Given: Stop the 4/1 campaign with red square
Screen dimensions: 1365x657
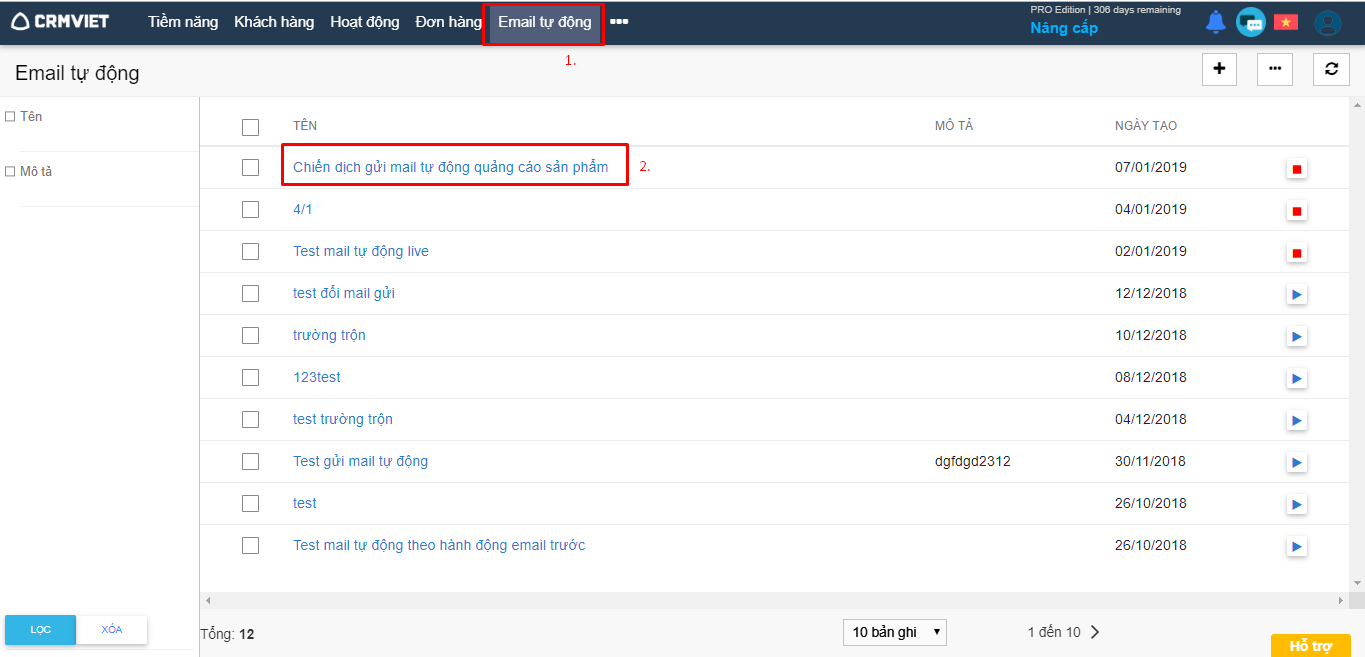Looking at the screenshot, I should 1296,211.
